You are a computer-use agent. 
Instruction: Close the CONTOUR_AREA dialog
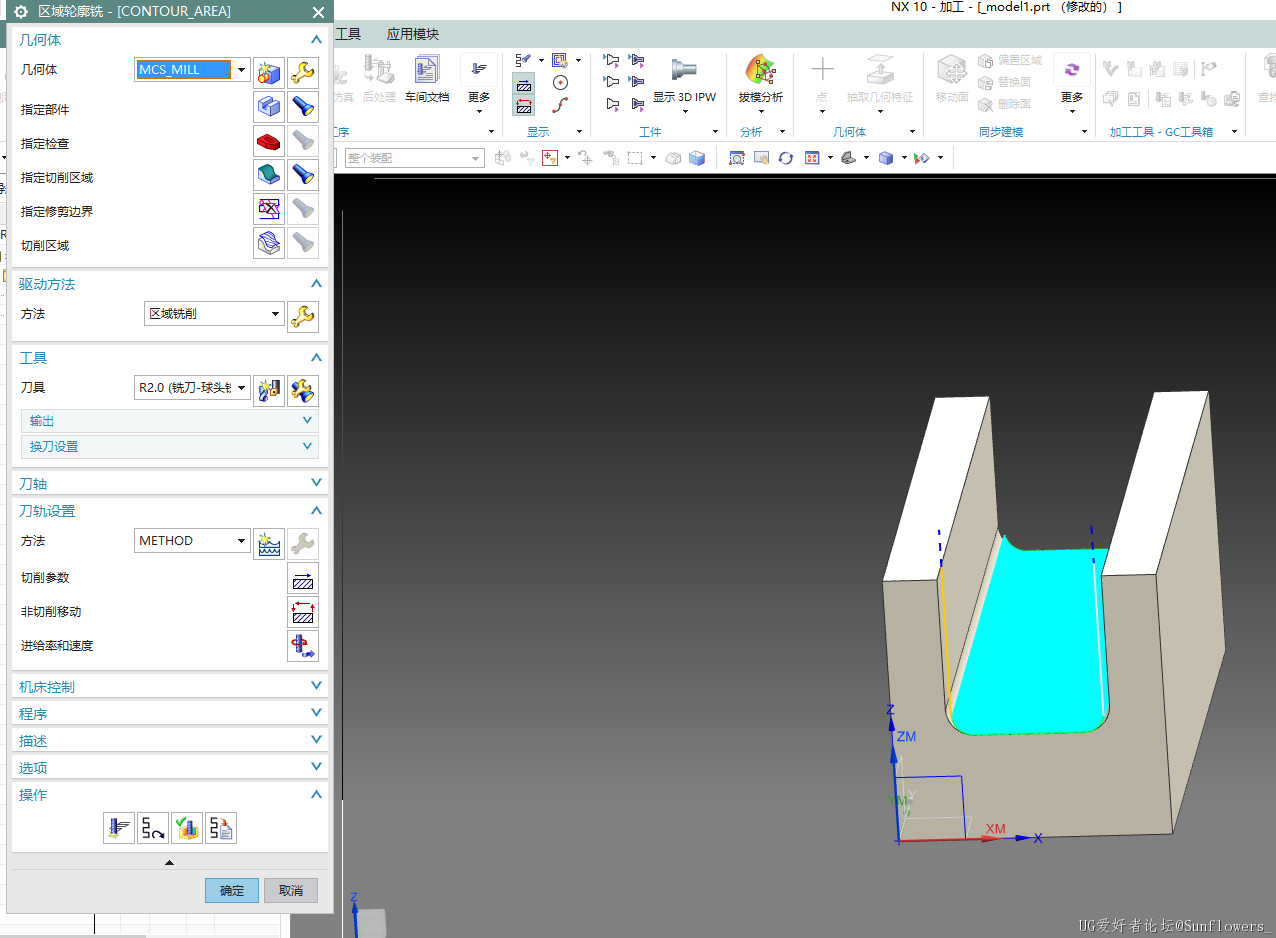tap(318, 12)
